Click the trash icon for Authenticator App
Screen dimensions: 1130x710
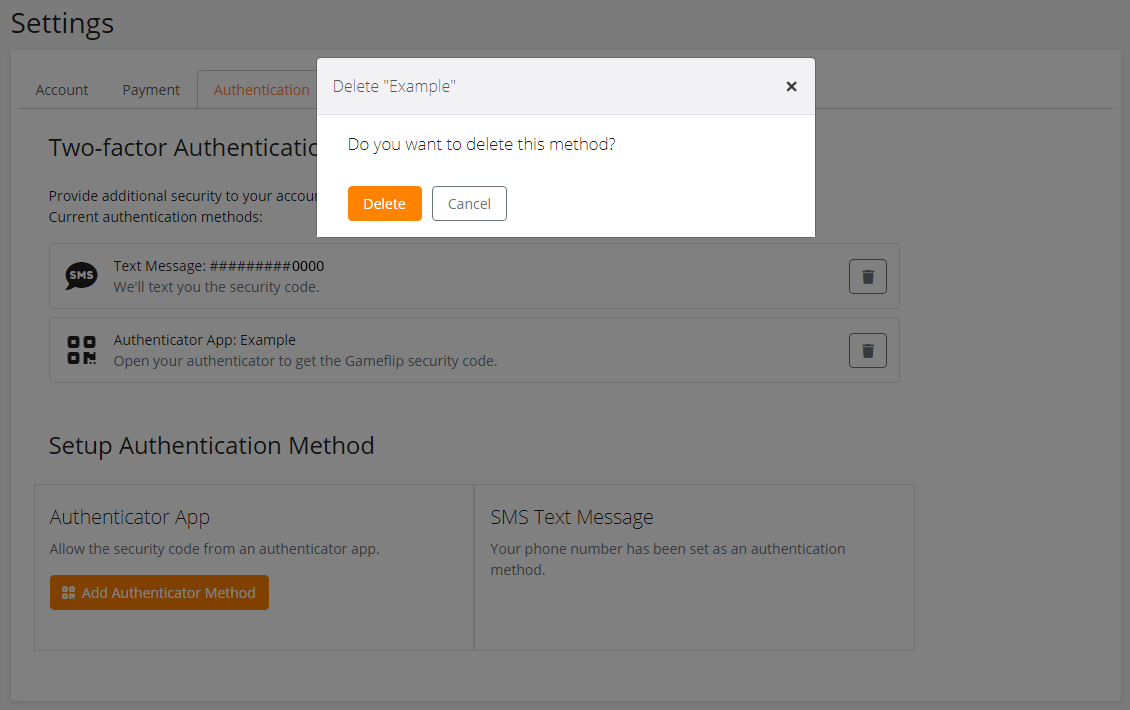(867, 350)
